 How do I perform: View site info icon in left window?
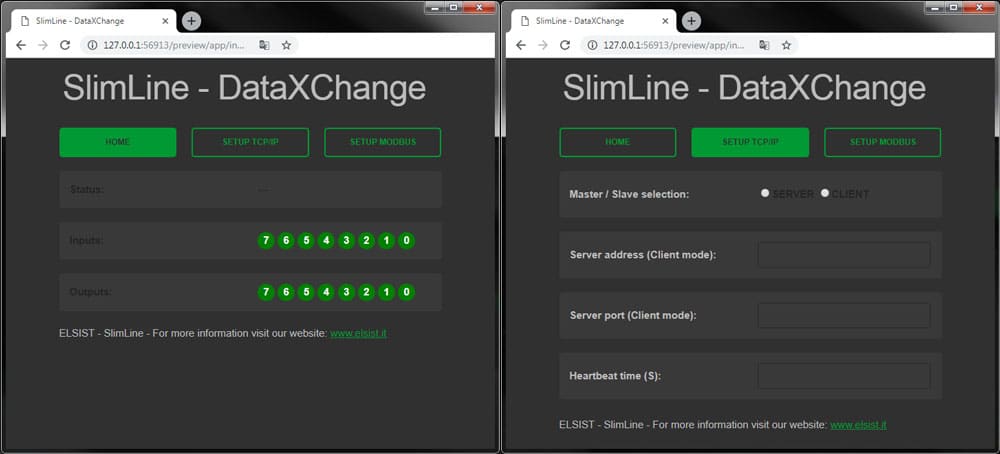pos(92,45)
